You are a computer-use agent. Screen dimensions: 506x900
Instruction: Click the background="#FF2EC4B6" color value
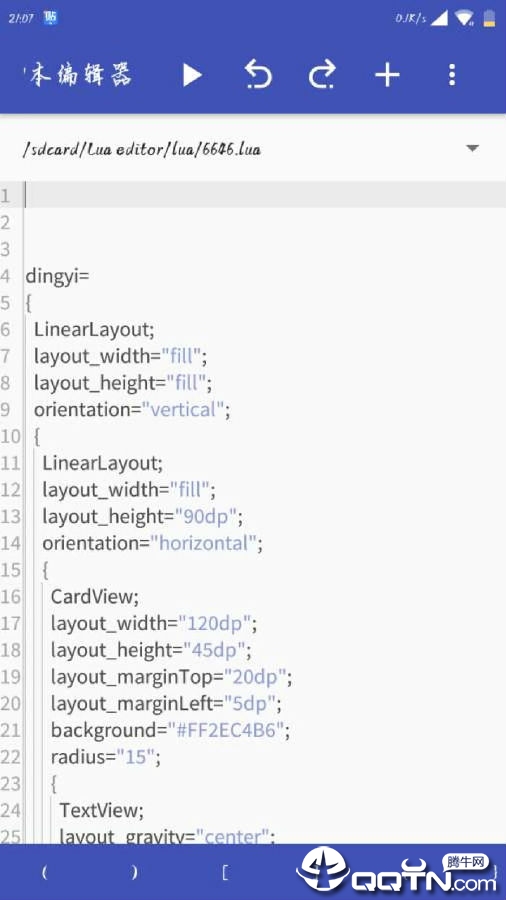click(x=227, y=730)
